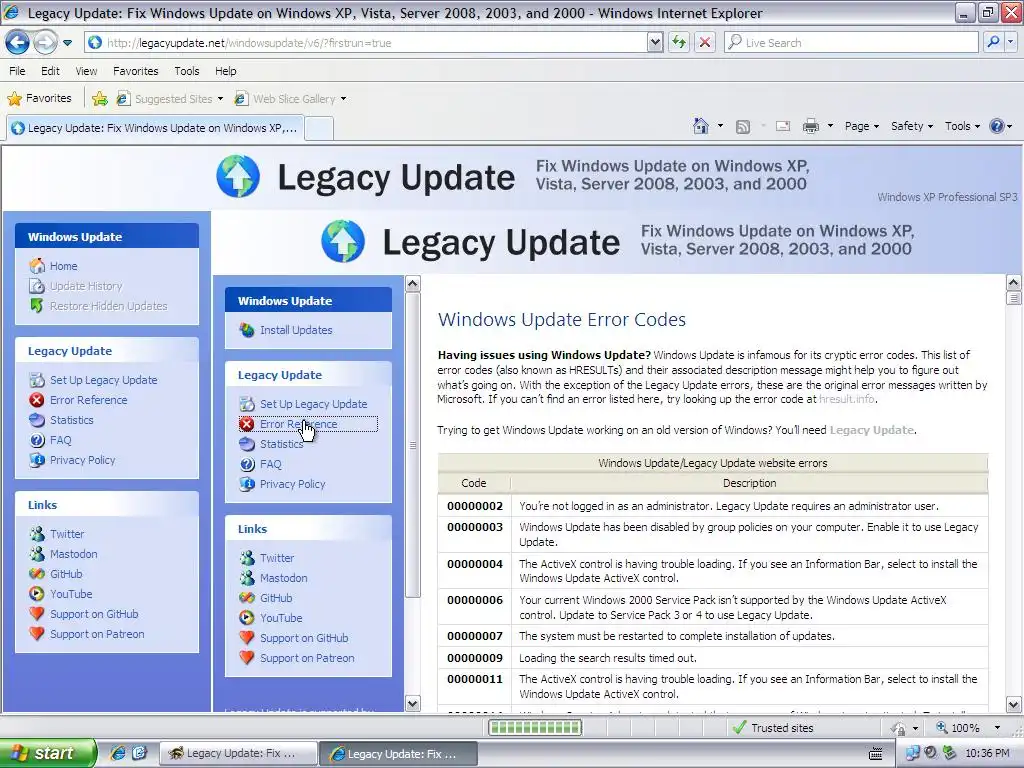The height and width of the screenshot is (768, 1024).
Task: Click the Legacy Update link in the intro text
Action: click(872, 430)
